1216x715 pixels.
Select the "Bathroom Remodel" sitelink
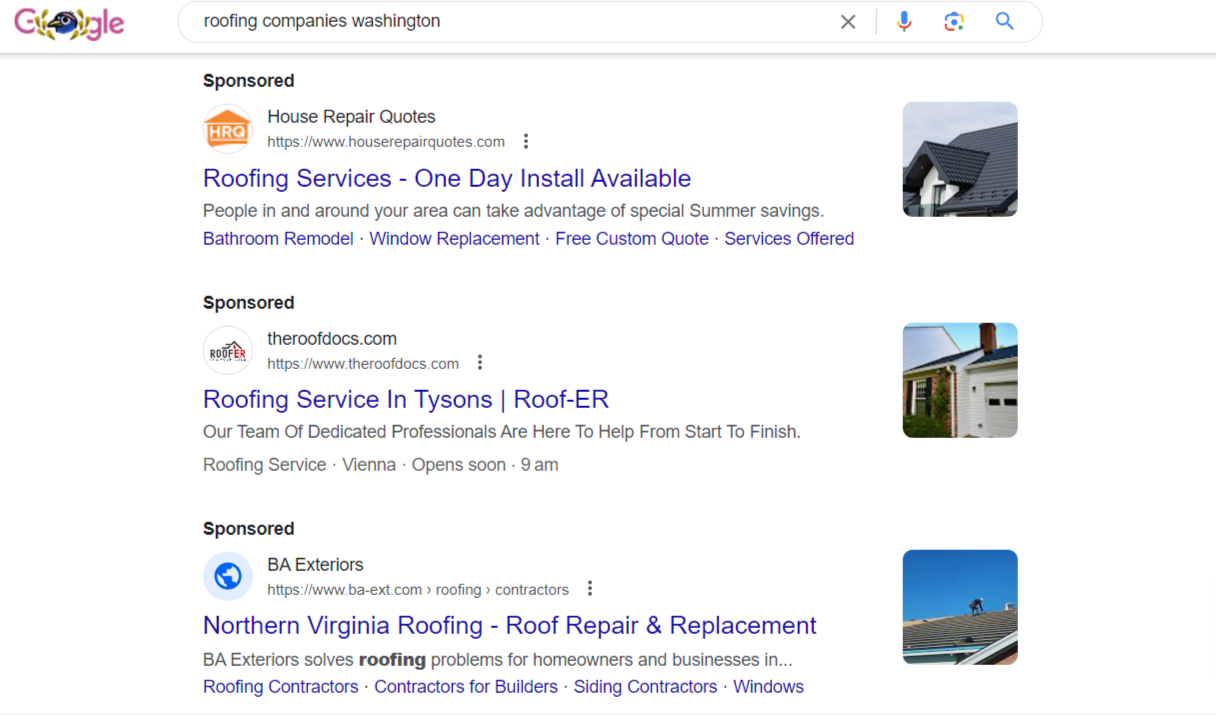click(x=278, y=238)
